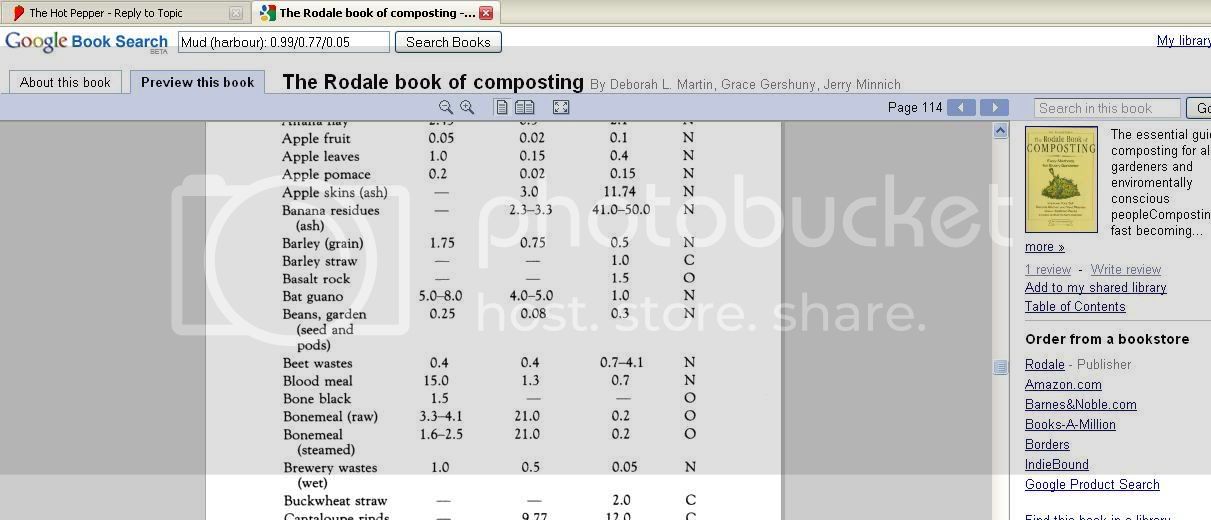This screenshot has height=520, width=1211.
Task: Click the Beet wastes row label
Action: tap(317, 363)
